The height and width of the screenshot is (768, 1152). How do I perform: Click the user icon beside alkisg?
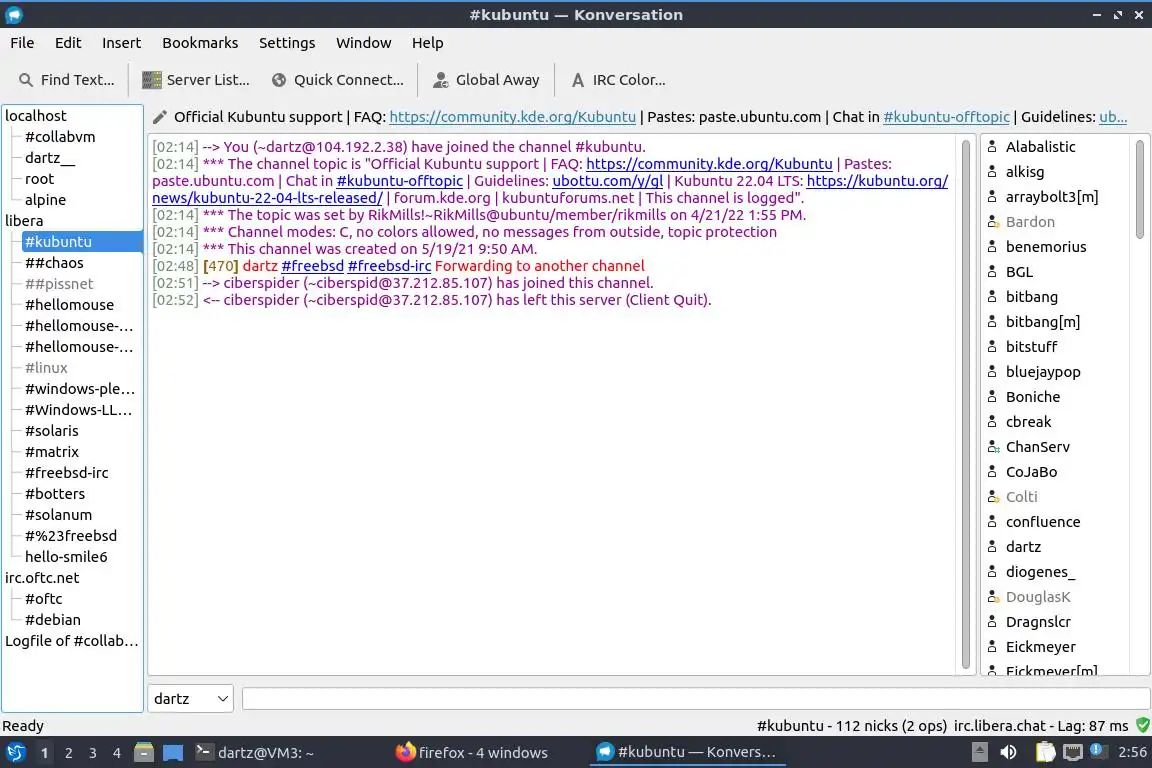click(993, 172)
